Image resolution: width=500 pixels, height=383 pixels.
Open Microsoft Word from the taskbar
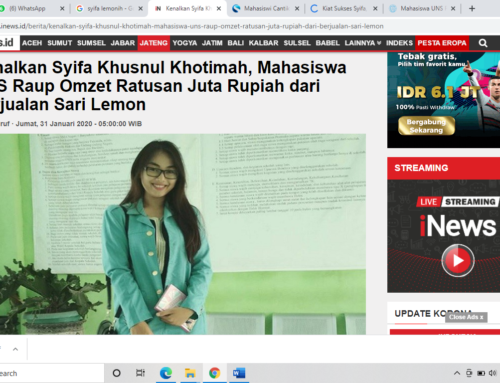click(239, 373)
